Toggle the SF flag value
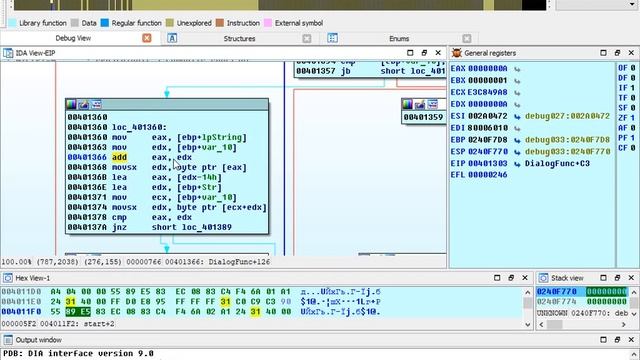This screenshot has height=360, width=640. [x=633, y=108]
